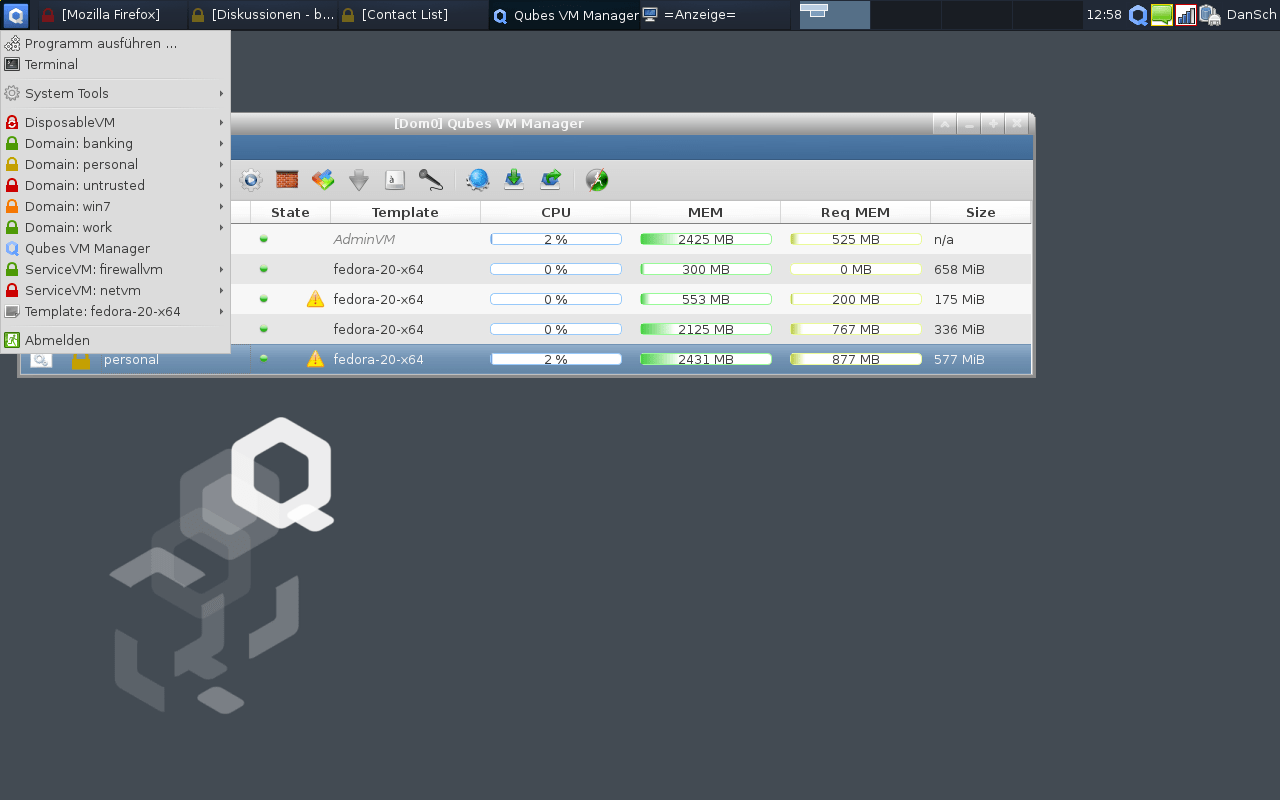Click the monitor icon of the =Anzeige= task

pos(650,15)
